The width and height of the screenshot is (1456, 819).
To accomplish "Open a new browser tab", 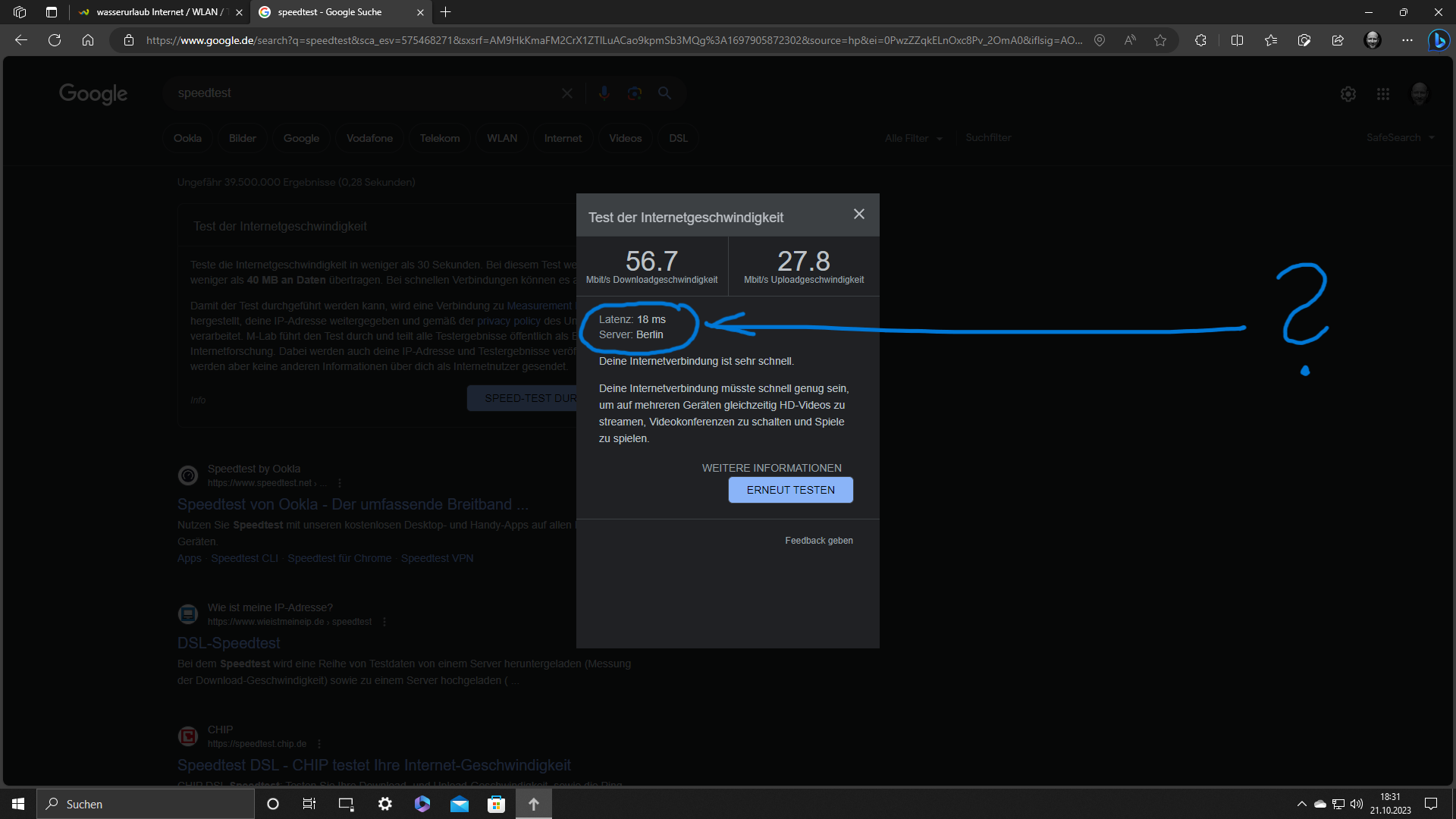I will tap(446, 12).
